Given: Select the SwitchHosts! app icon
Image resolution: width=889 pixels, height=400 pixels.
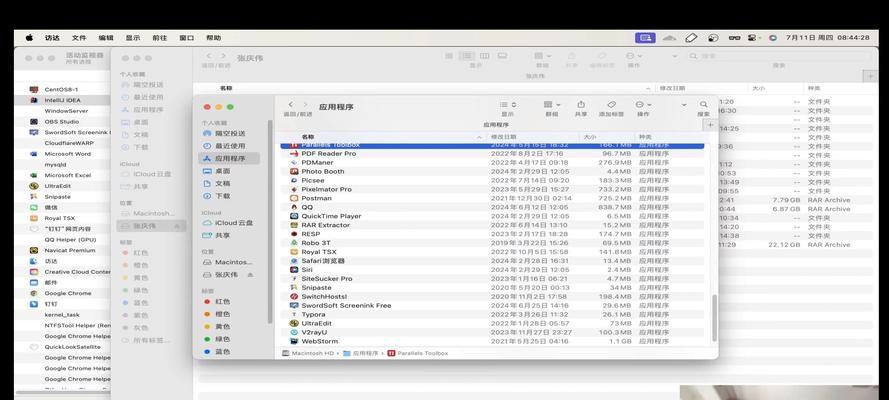Looking at the screenshot, I should pyautogui.click(x=294, y=296).
